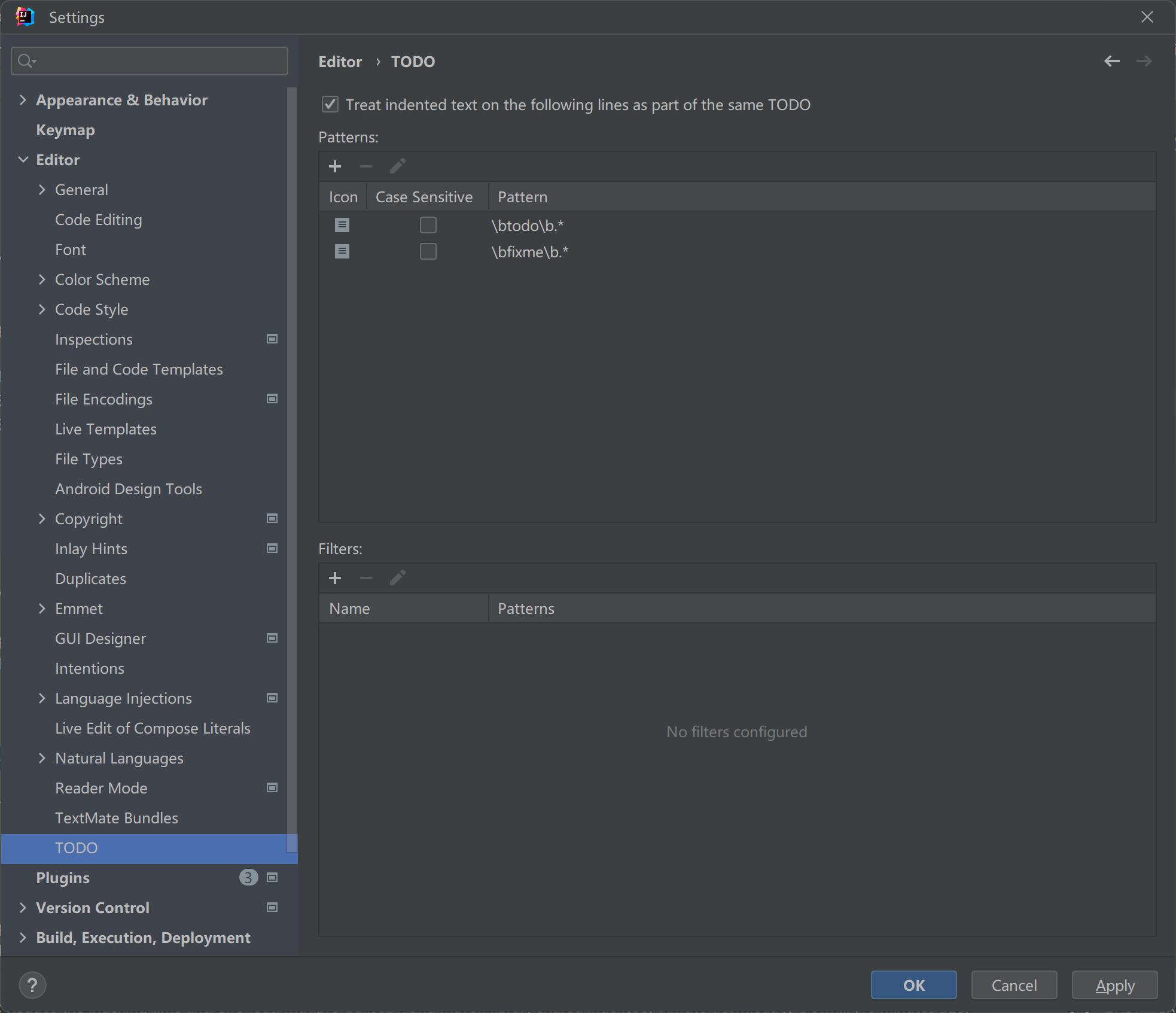Viewport: 1176px width, 1013px height.
Task: Collapse the Editor tree section
Action: click(23, 160)
